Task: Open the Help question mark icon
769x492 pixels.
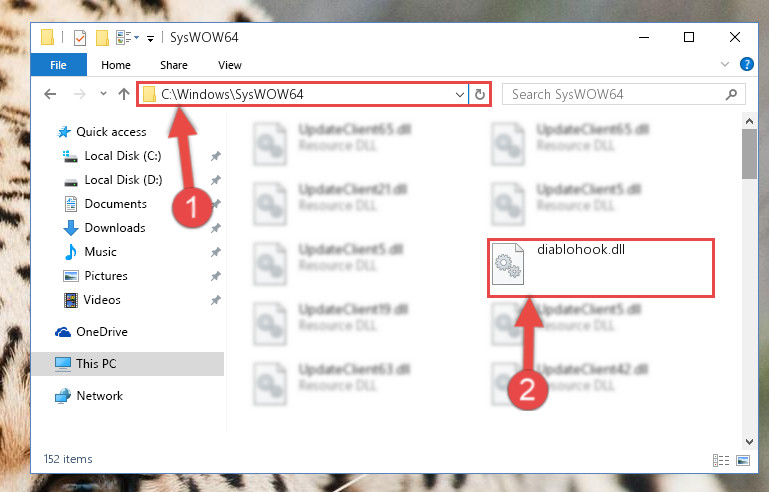Action: click(x=746, y=64)
